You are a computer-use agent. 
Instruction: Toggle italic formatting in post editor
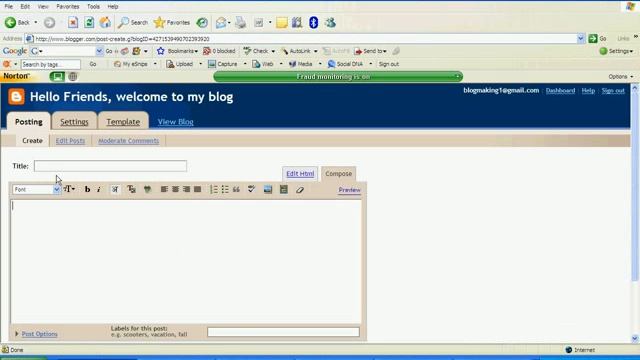[99, 189]
